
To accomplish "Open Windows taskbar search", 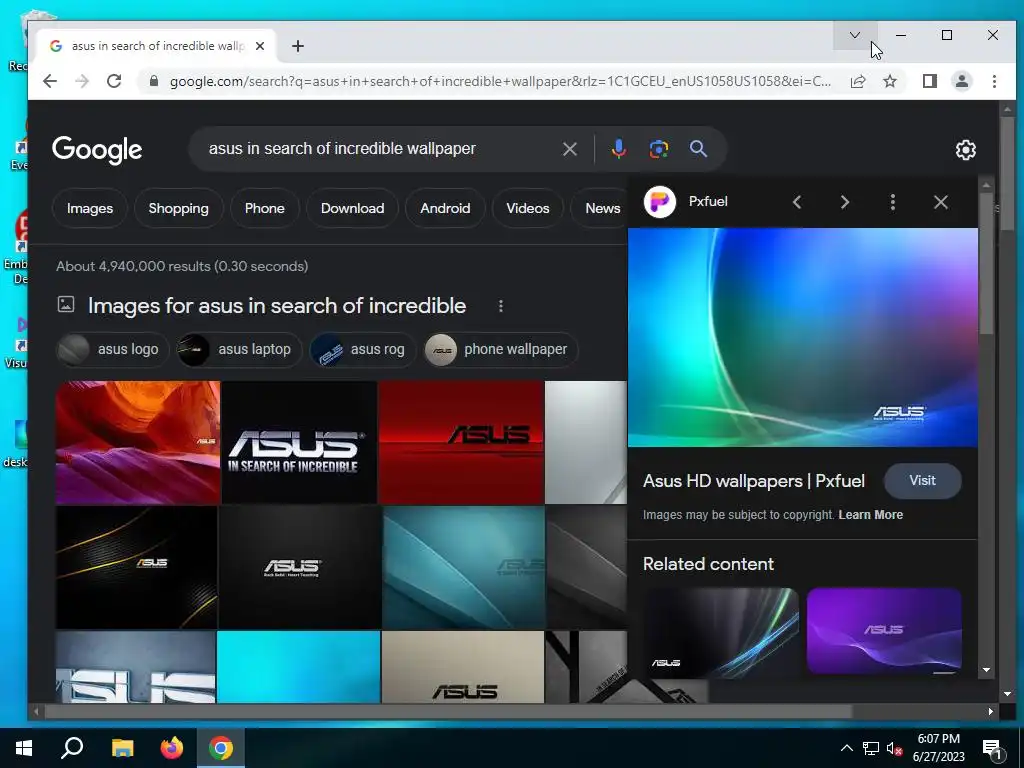I will pyautogui.click(x=72, y=748).
